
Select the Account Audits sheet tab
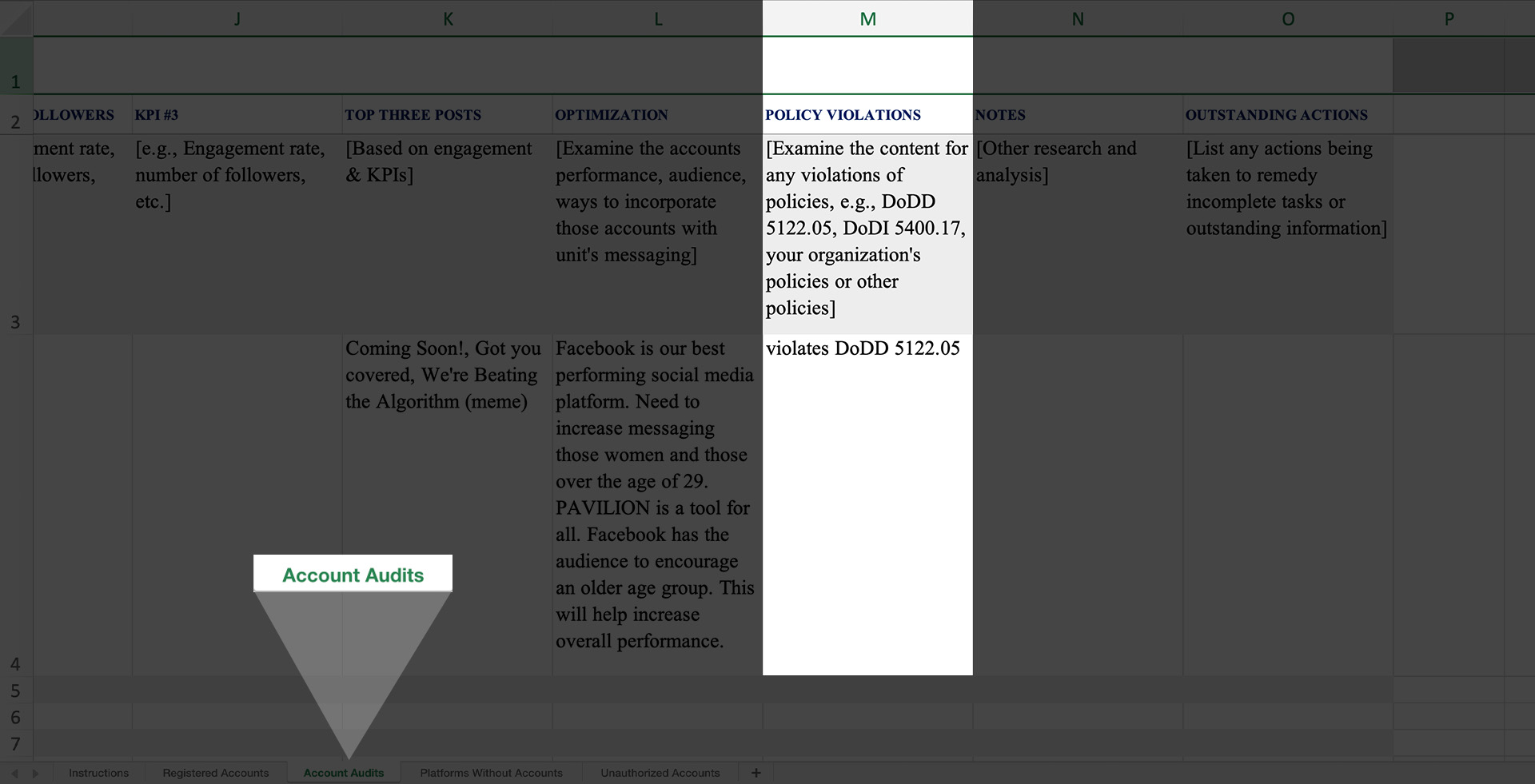pos(344,773)
